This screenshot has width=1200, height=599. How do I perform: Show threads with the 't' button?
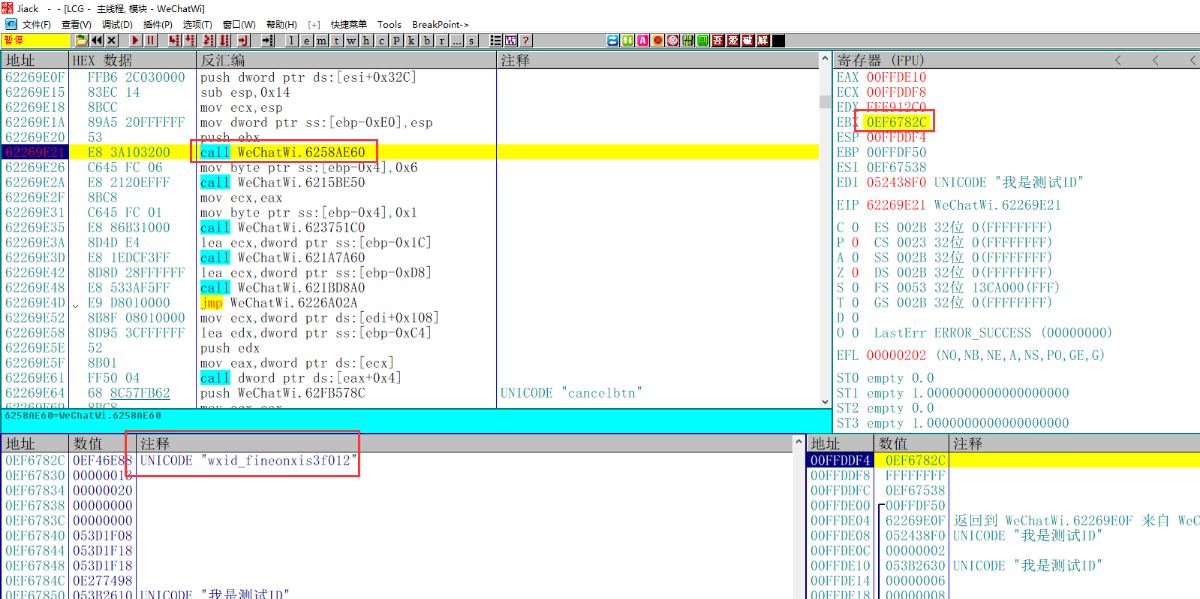tap(336, 40)
